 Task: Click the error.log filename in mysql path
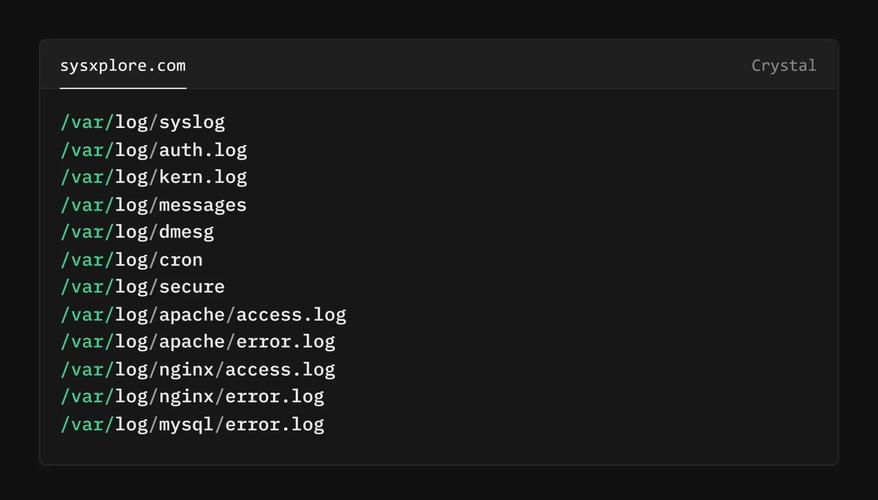[274, 424]
